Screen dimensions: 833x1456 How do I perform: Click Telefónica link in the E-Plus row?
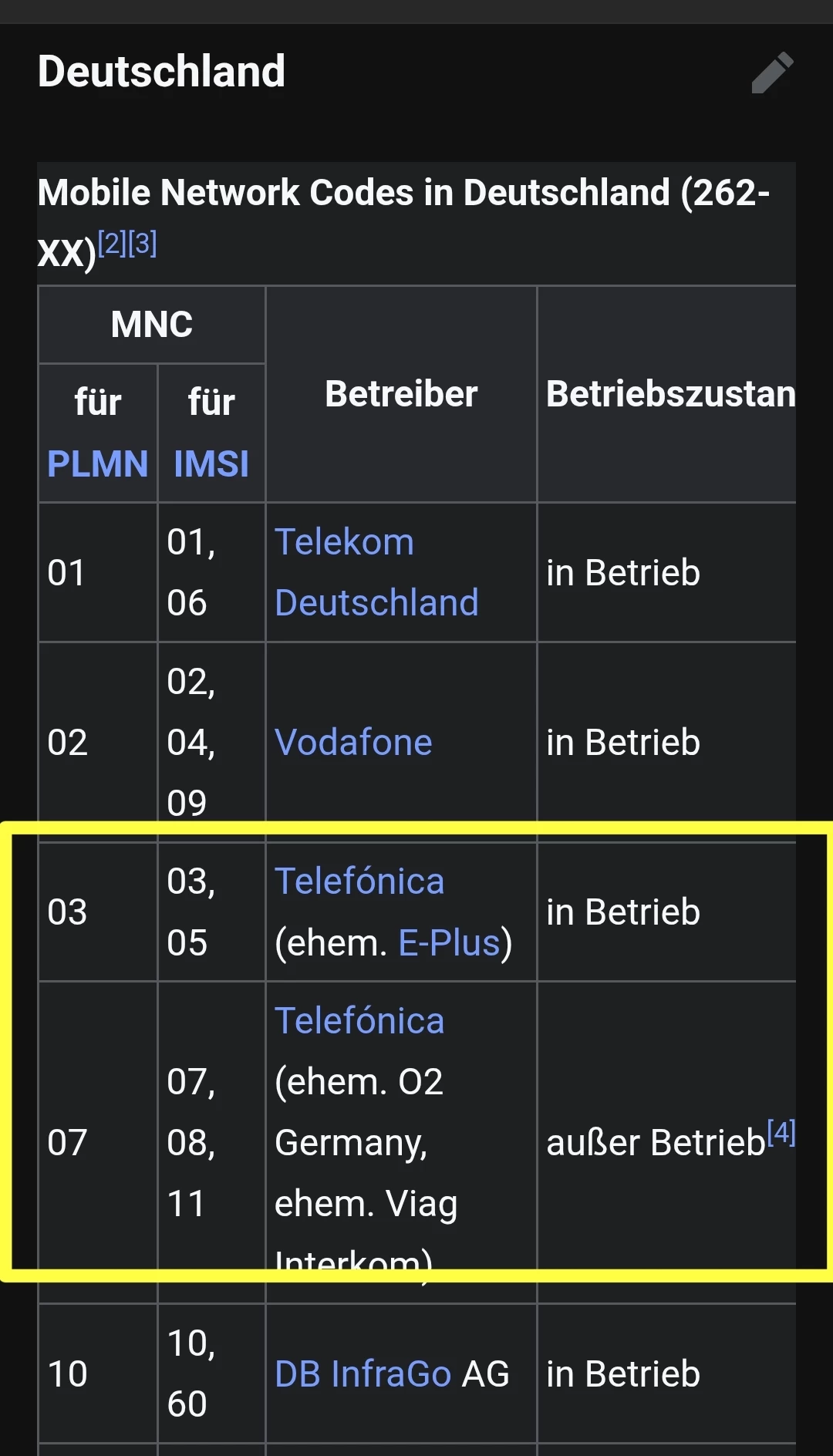coord(359,881)
